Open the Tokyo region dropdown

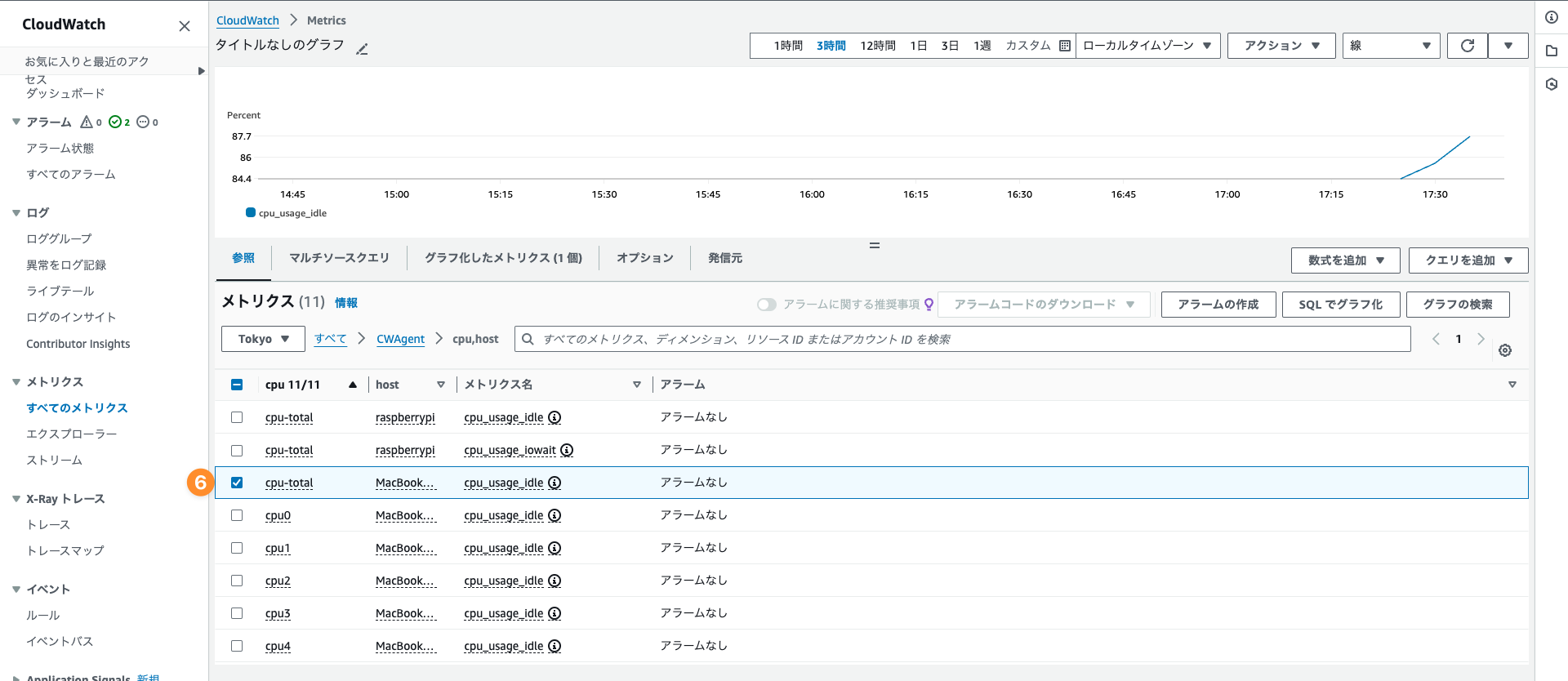click(263, 339)
